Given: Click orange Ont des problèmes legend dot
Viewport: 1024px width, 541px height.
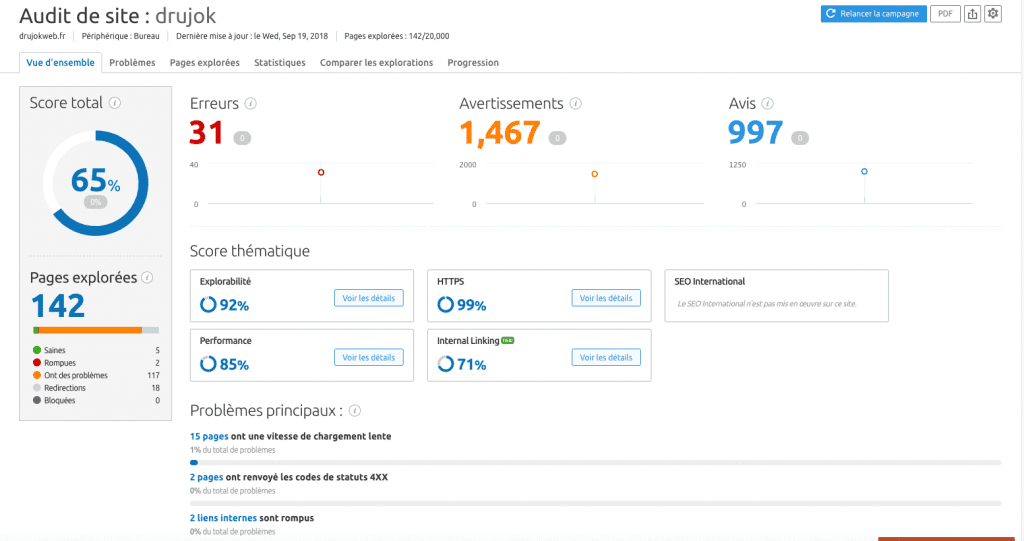Looking at the screenshot, I should [37, 375].
